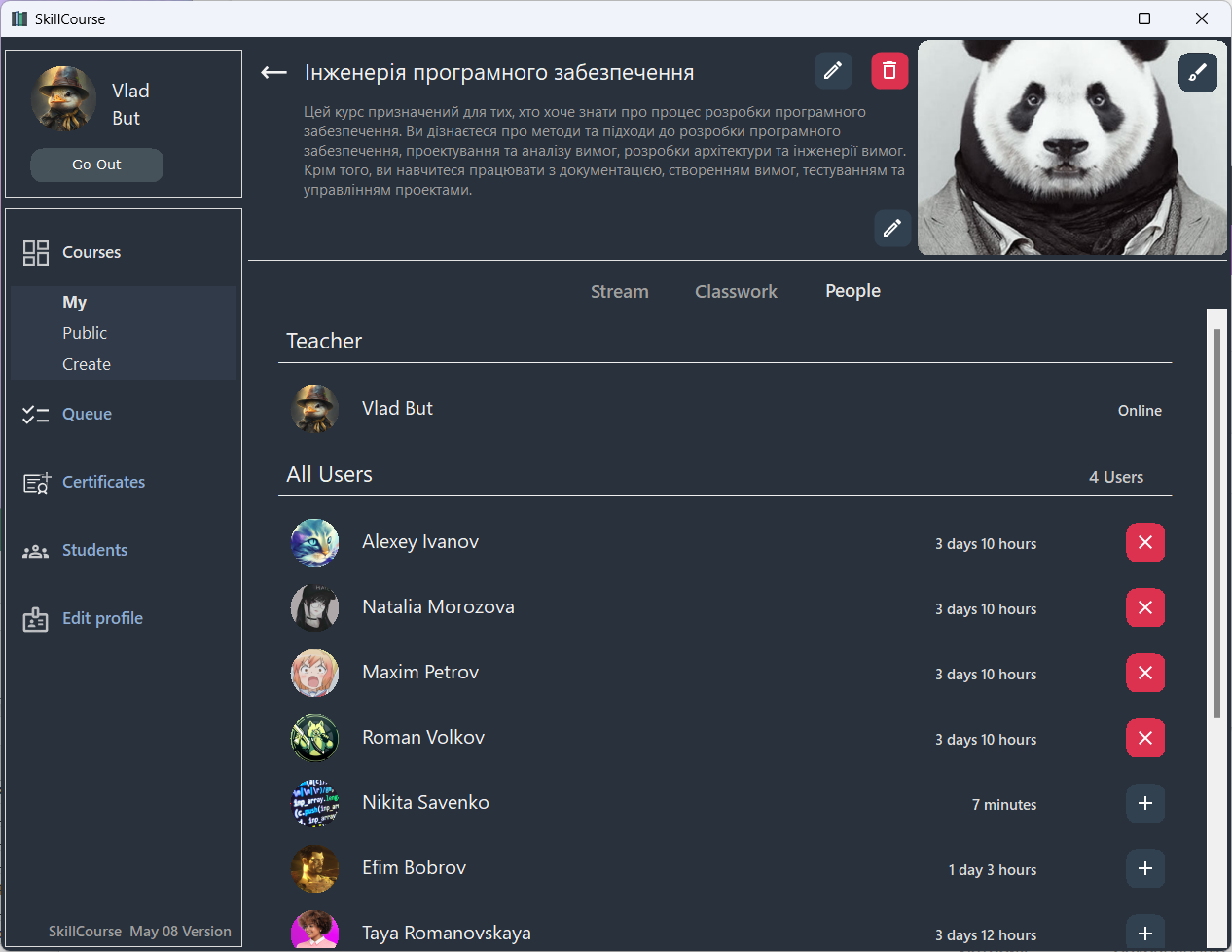Image resolution: width=1232 pixels, height=952 pixels.
Task: Add Taya Romanovskaya with plus button
Action: point(1145,933)
